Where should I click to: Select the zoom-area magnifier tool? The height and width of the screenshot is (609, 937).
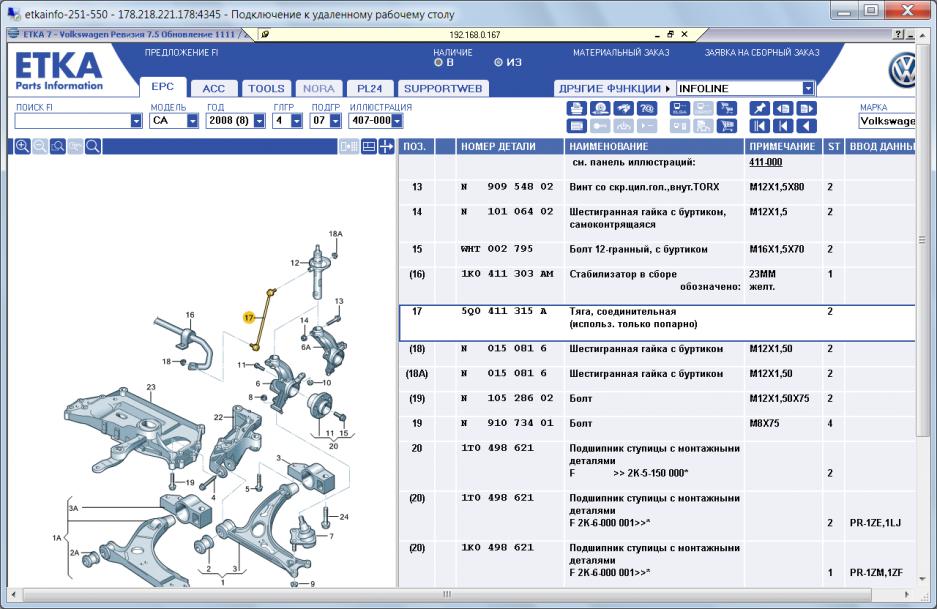(58, 146)
